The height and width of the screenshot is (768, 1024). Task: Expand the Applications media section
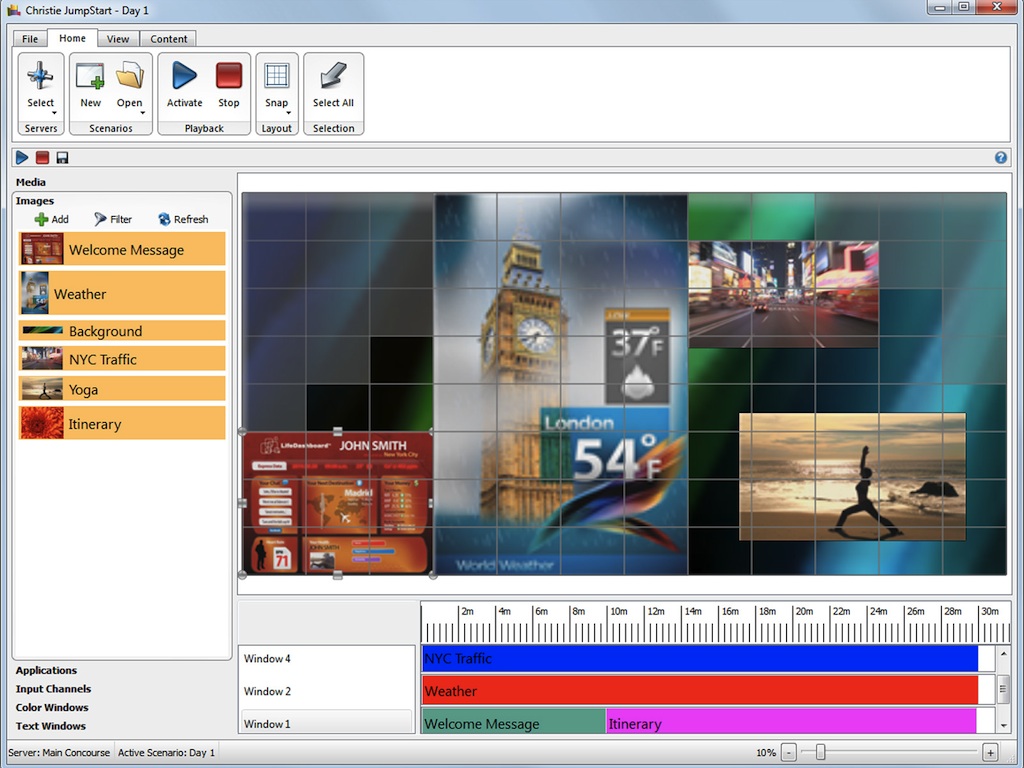46,670
